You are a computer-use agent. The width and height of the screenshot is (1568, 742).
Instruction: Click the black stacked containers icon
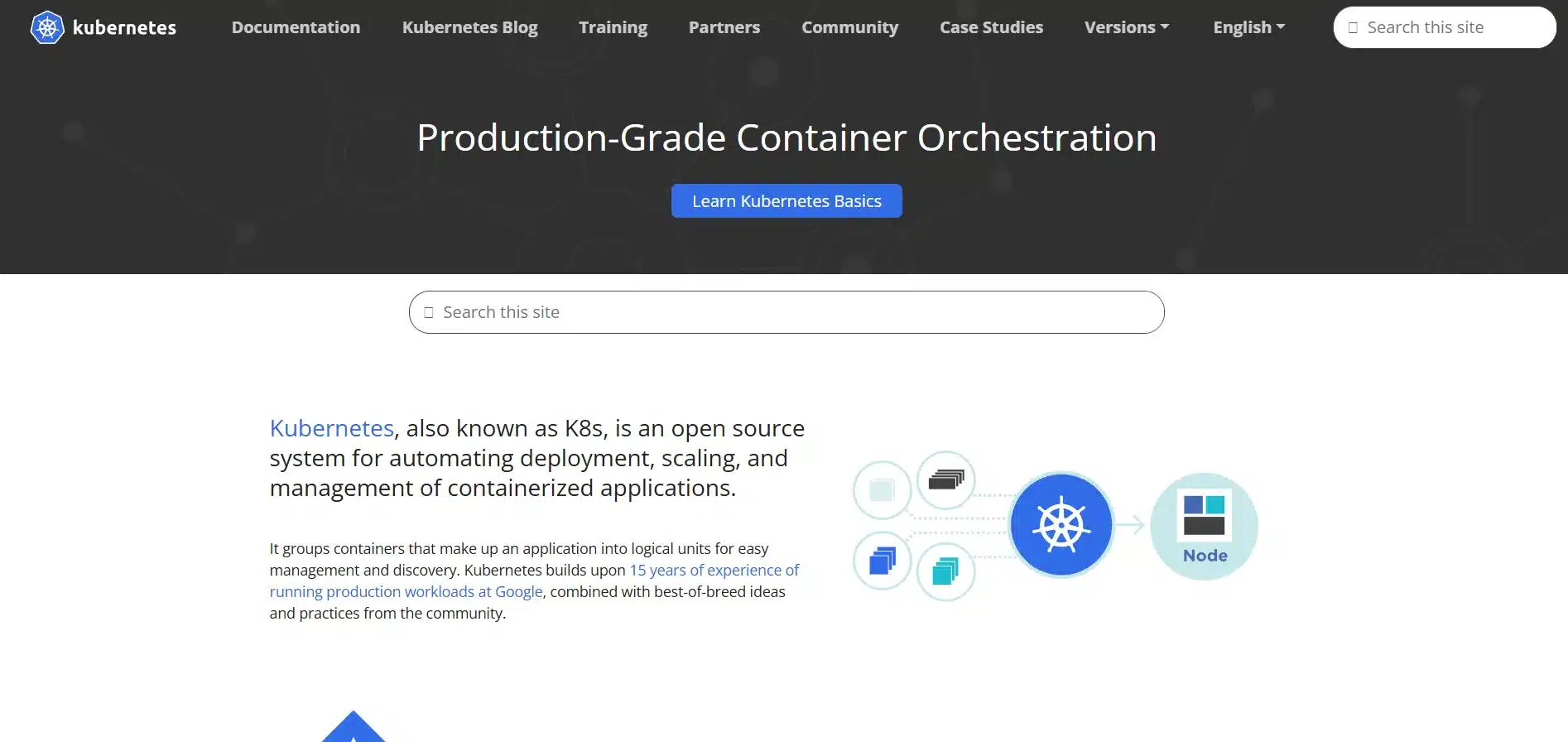pos(946,479)
